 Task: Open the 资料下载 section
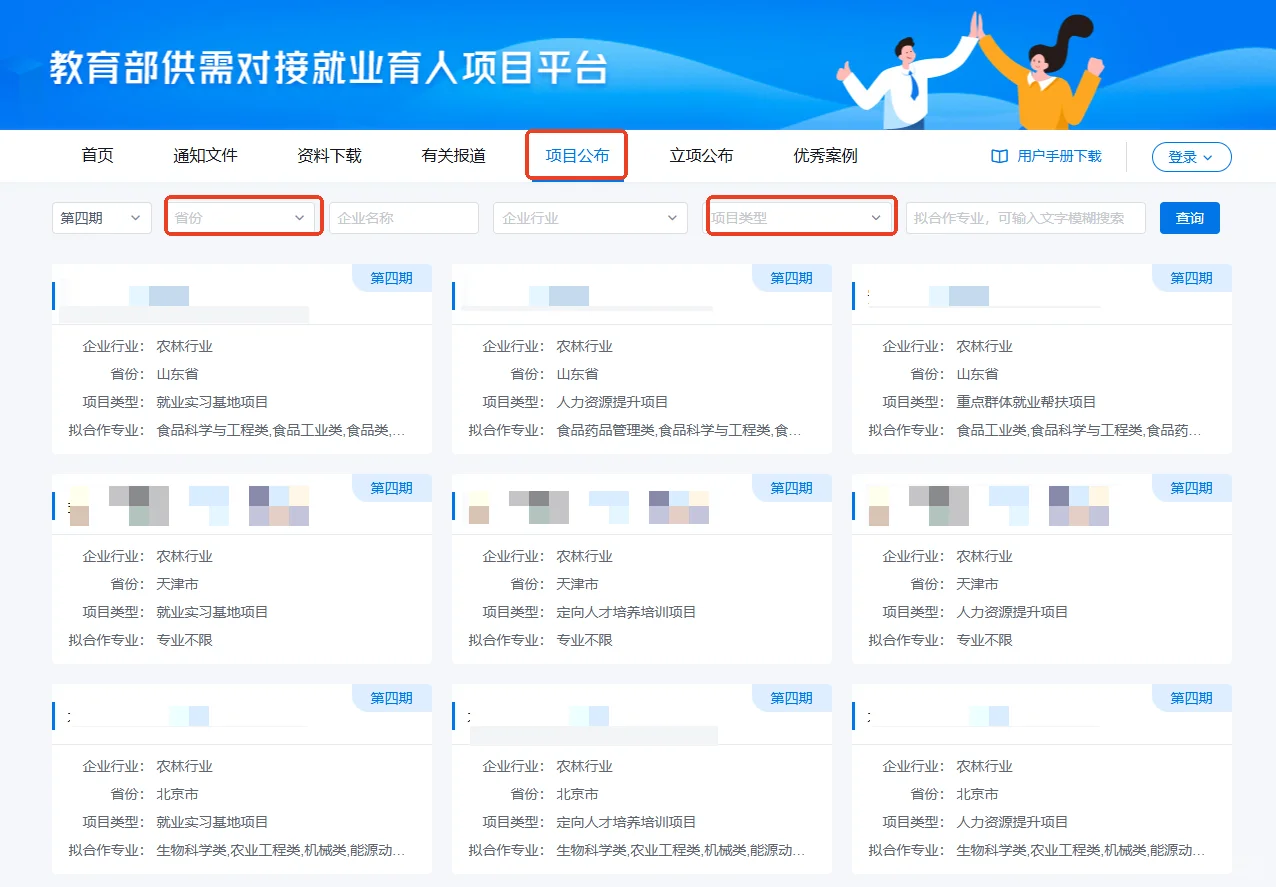click(x=330, y=156)
